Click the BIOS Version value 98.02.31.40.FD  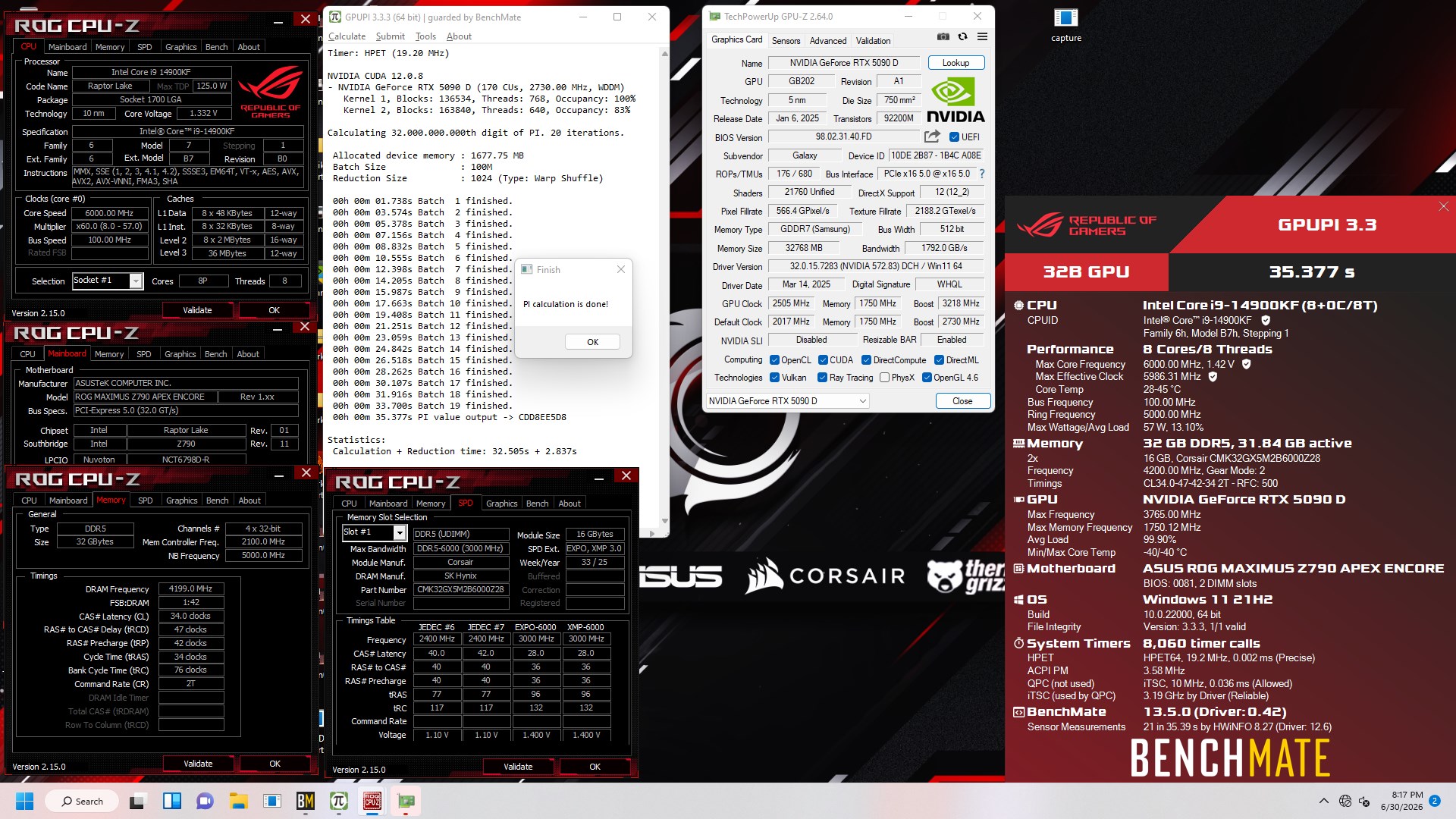pyautogui.click(x=843, y=137)
